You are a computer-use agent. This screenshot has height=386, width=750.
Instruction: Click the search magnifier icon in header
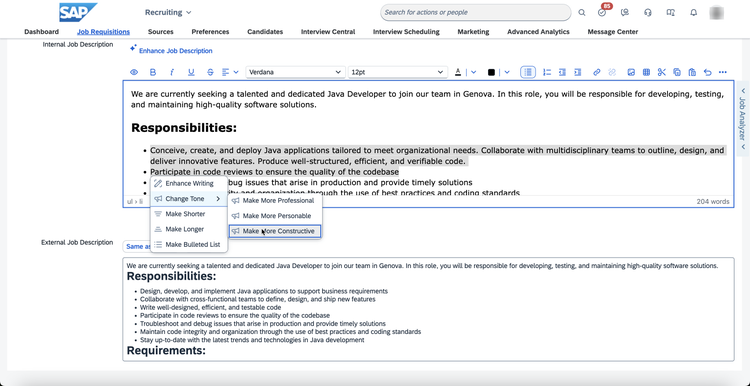click(582, 12)
